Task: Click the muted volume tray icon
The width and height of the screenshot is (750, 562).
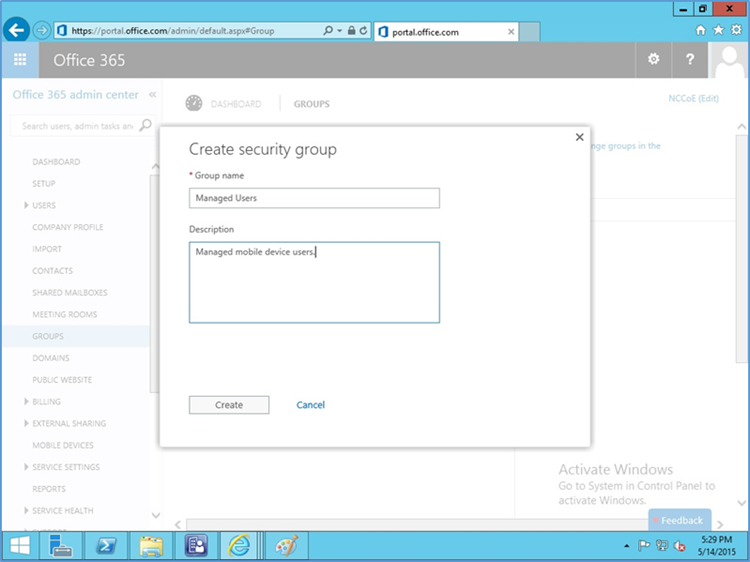Action: coord(679,546)
